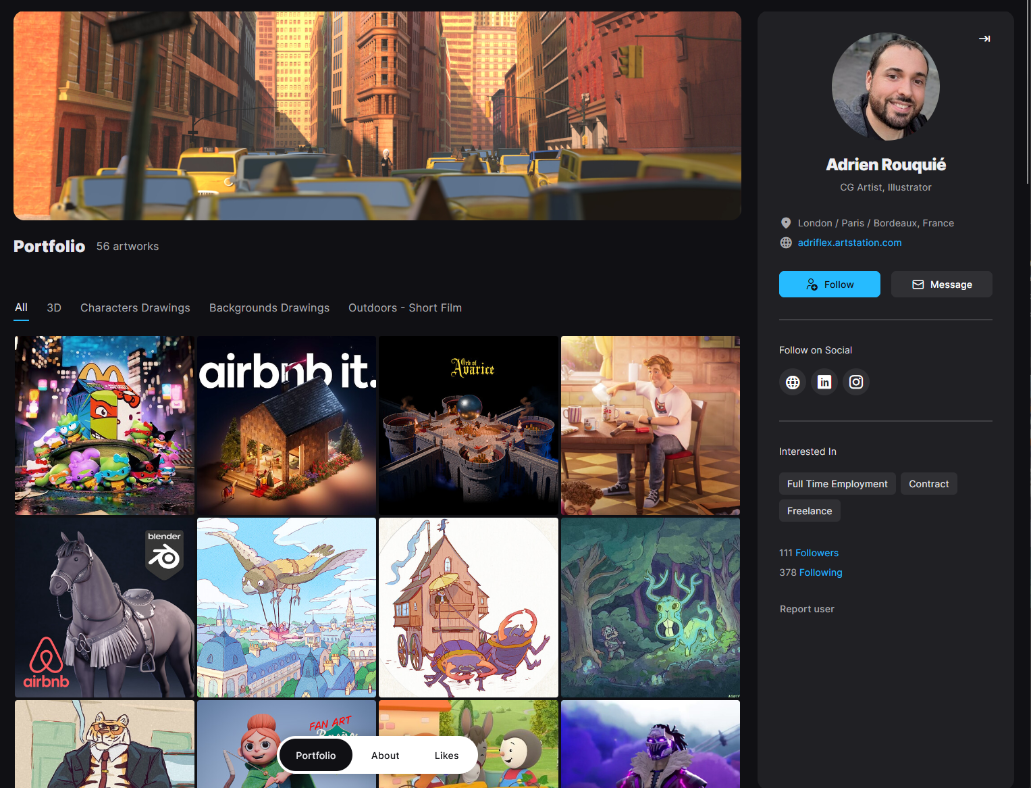Switch to Characters Drawings tab
The height and width of the screenshot is (788, 1031).
click(135, 308)
